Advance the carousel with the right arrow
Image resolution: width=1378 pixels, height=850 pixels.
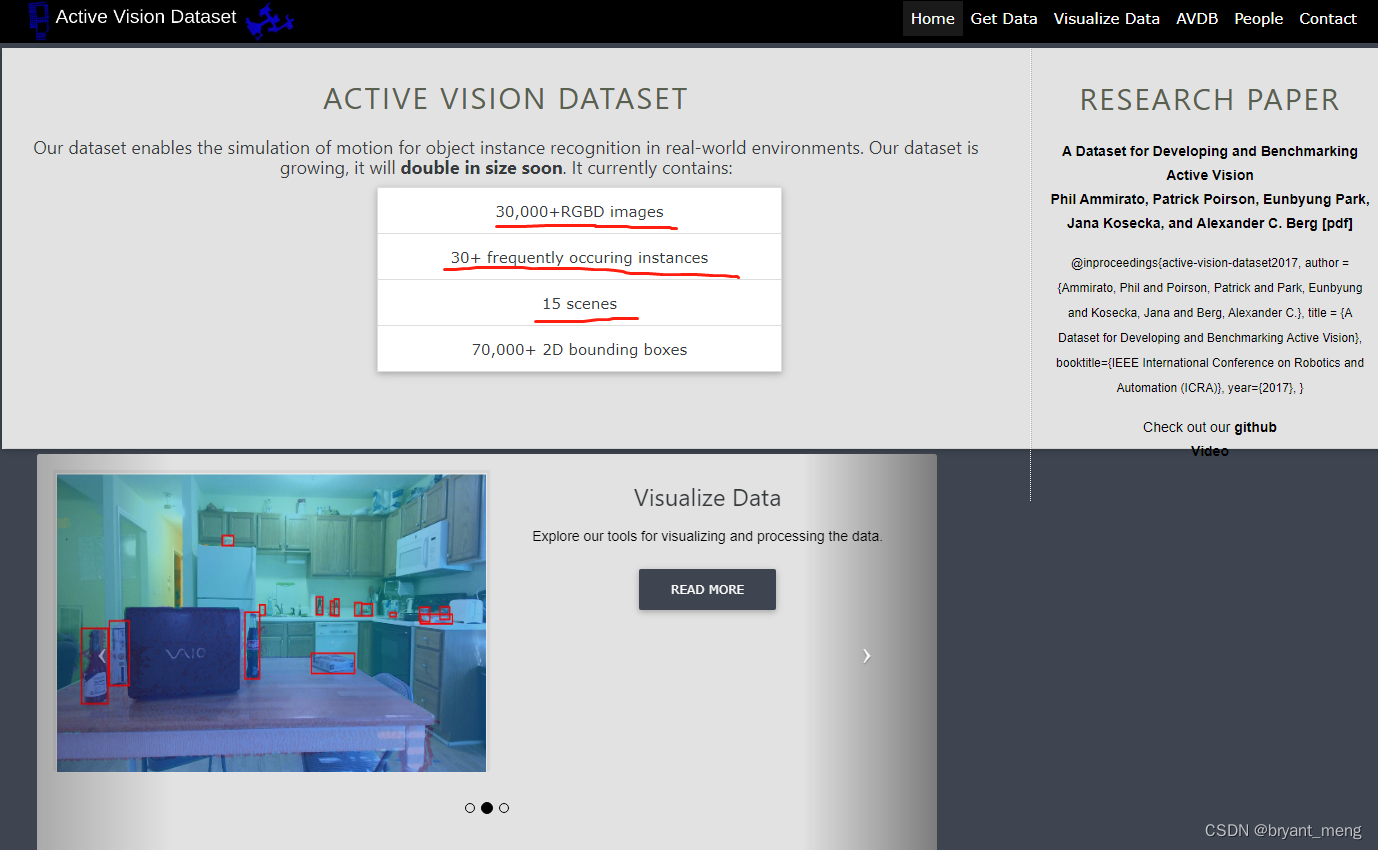tap(865, 655)
